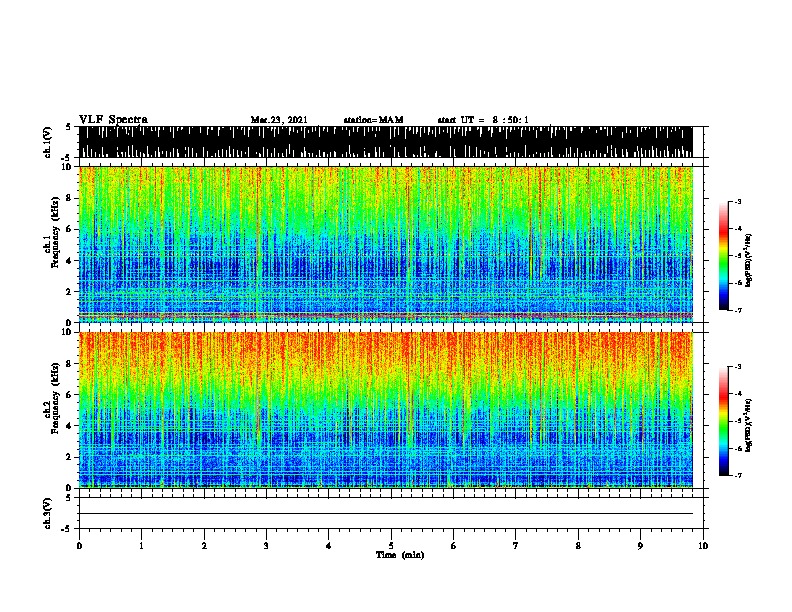The height and width of the screenshot is (612, 792).
Task: Click the 'ch.1(V)' waveform axis label
Action: tap(48, 142)
